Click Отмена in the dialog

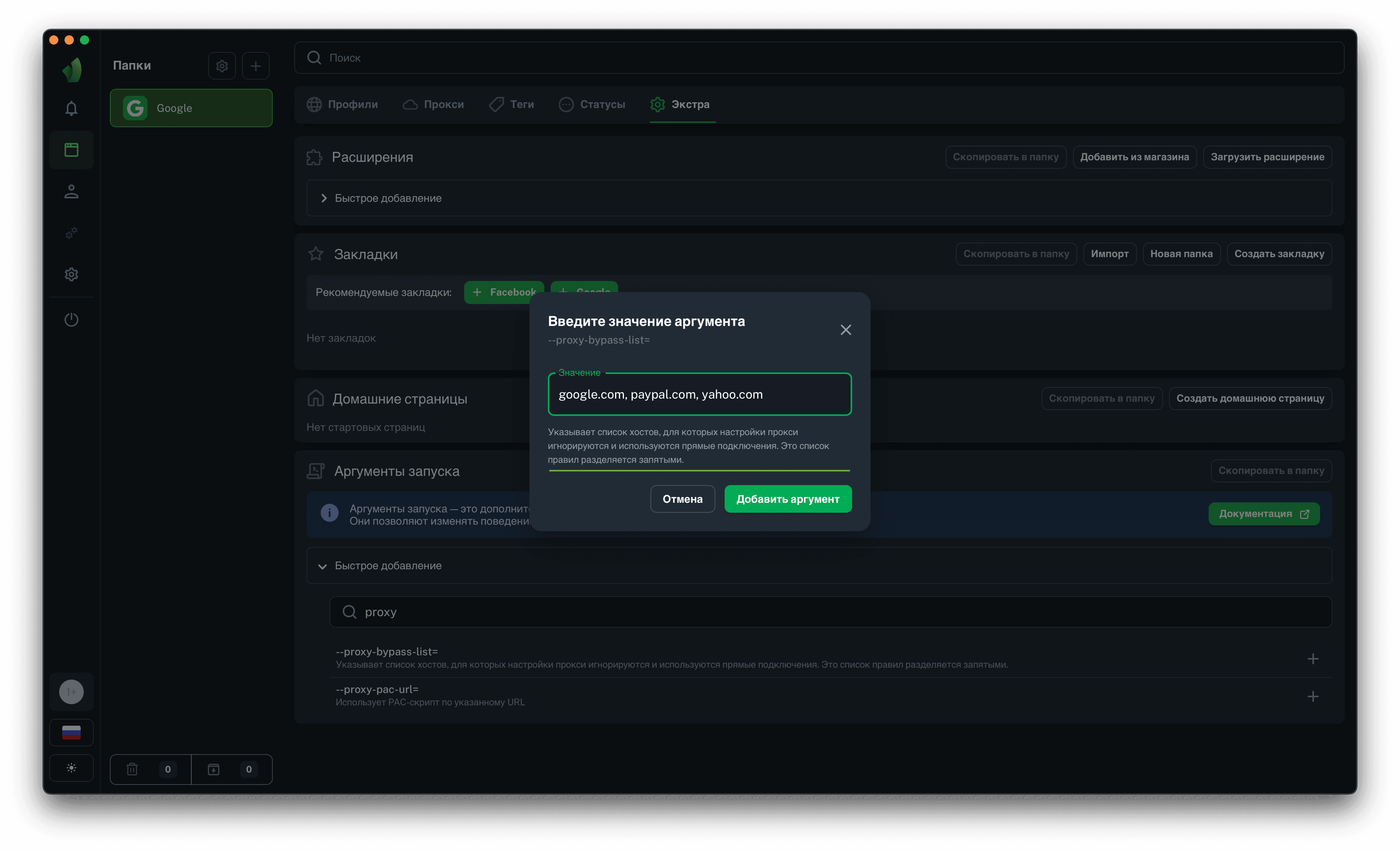pos(682,499)
